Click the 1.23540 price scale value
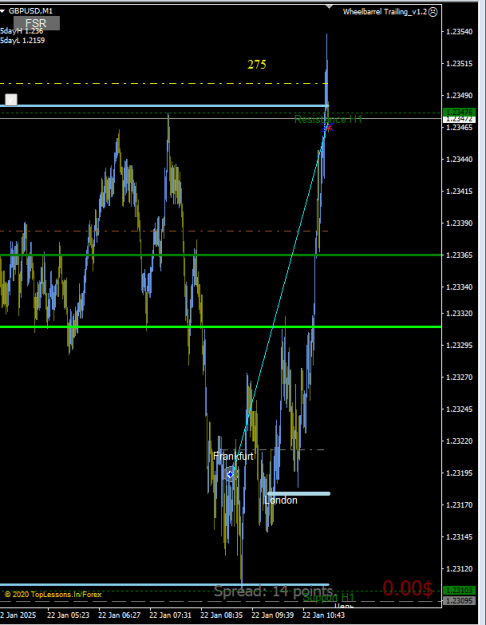Image resolution: width=486 pixels, height=625 pixels. [x=459, y=31]
